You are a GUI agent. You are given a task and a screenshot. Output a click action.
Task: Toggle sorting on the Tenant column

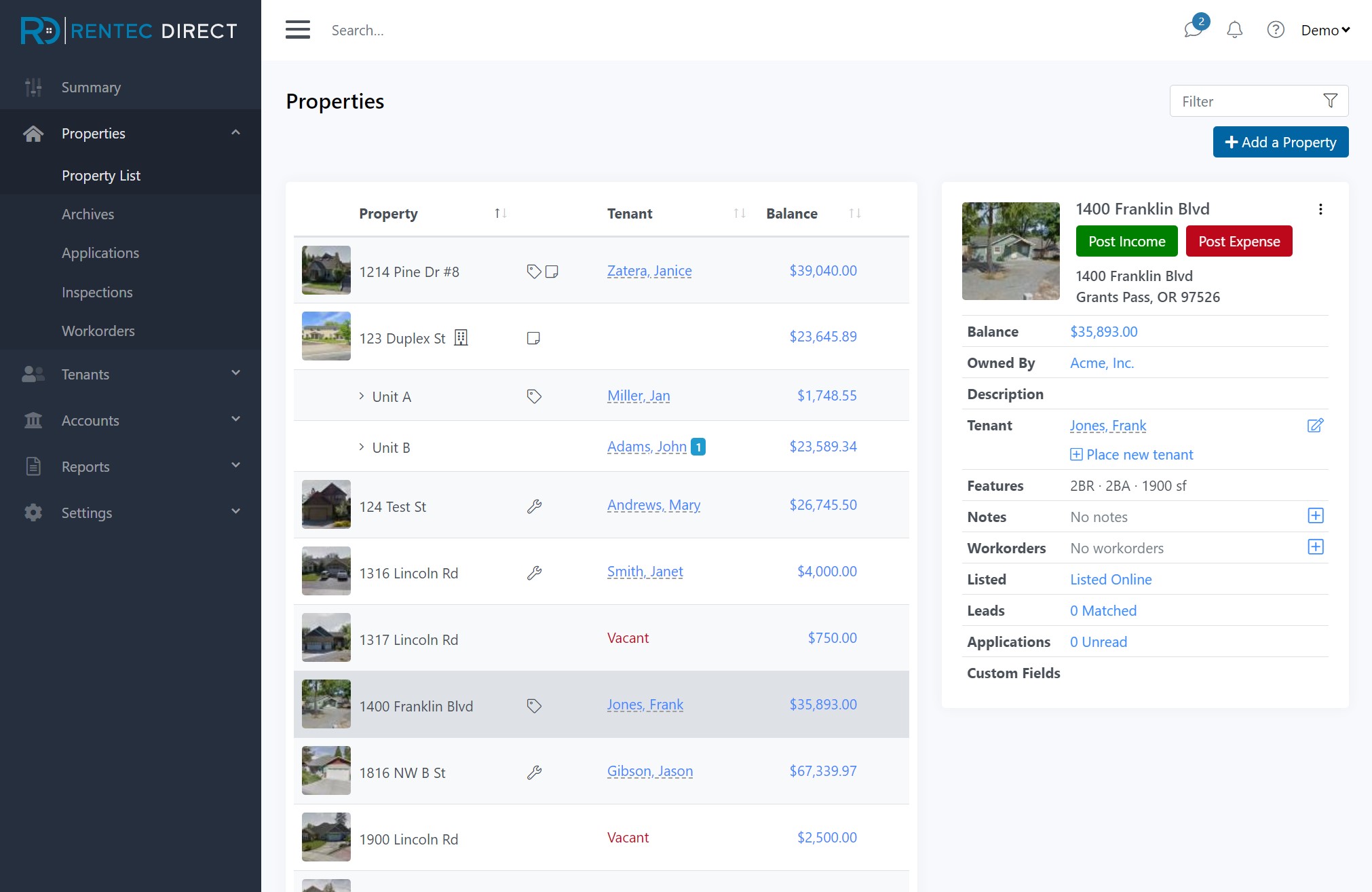pos(739,214)
